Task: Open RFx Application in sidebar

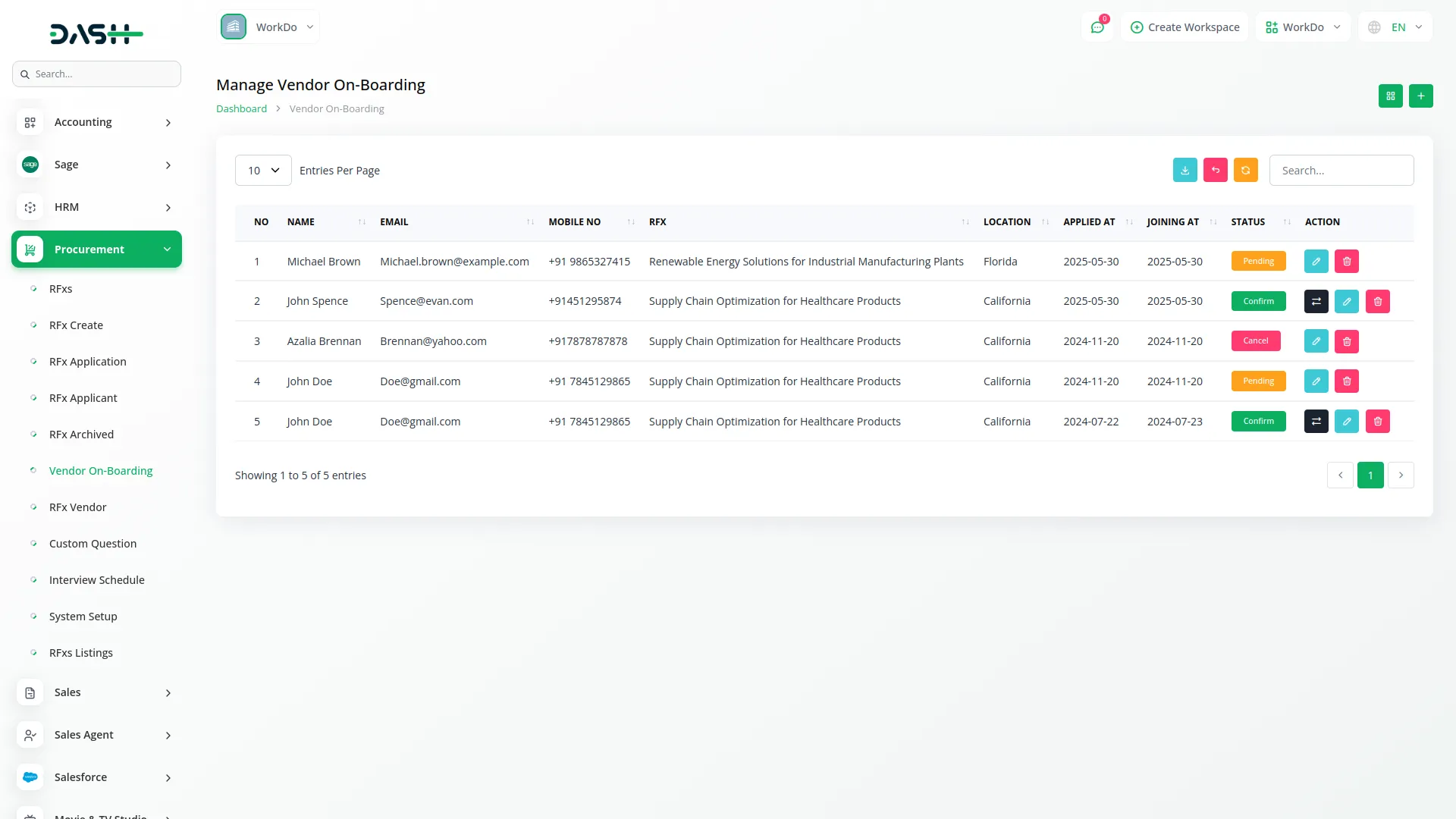Action: (x=88, y=362)
